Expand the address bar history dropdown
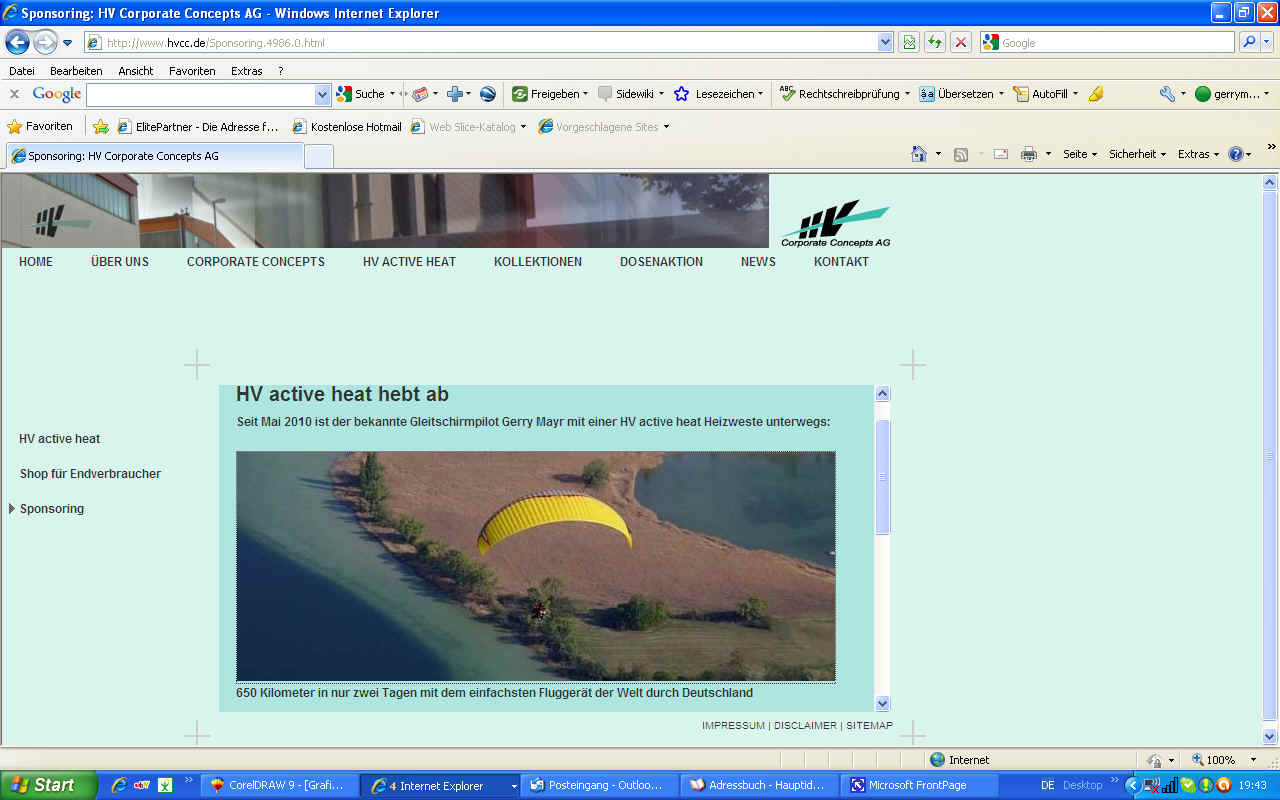The image size is (1280, 800). 885,43
